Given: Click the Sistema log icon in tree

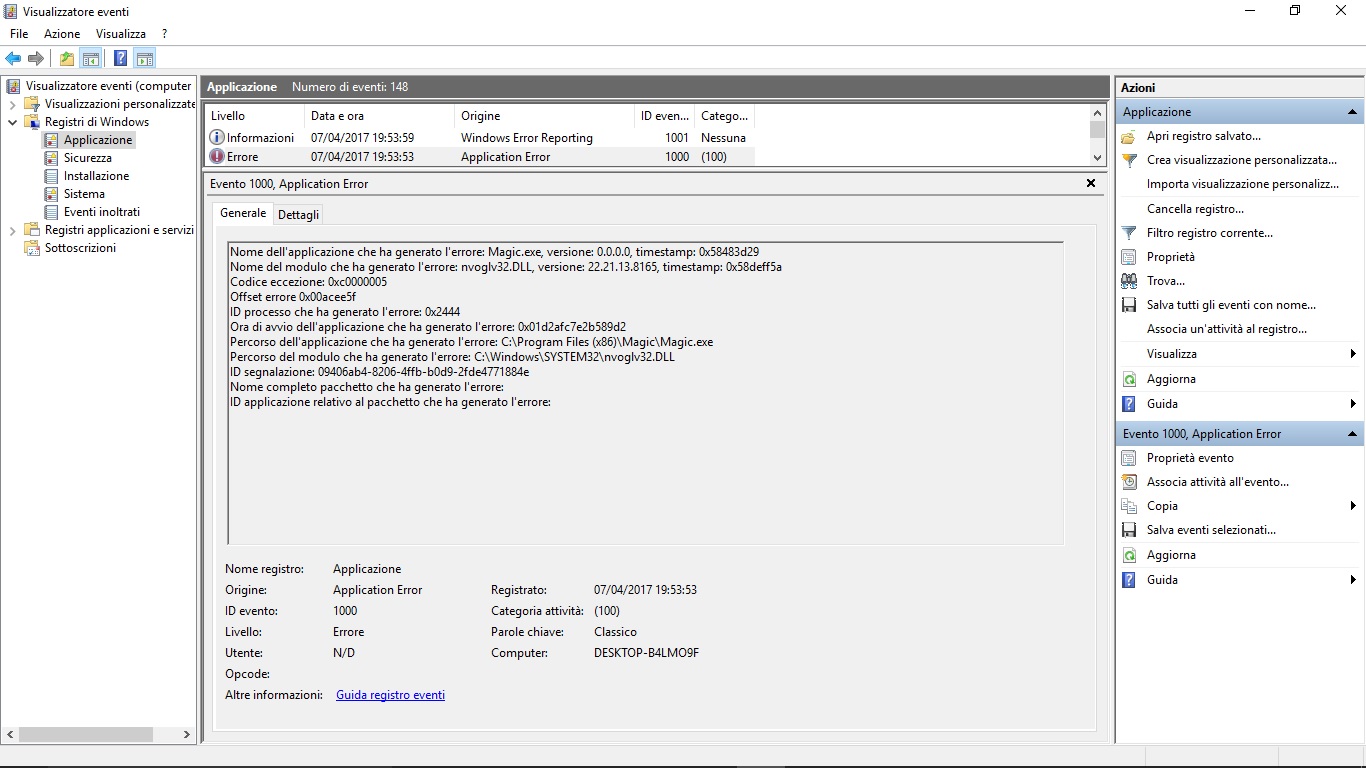Looking at the screenshot, I should 51,194.
